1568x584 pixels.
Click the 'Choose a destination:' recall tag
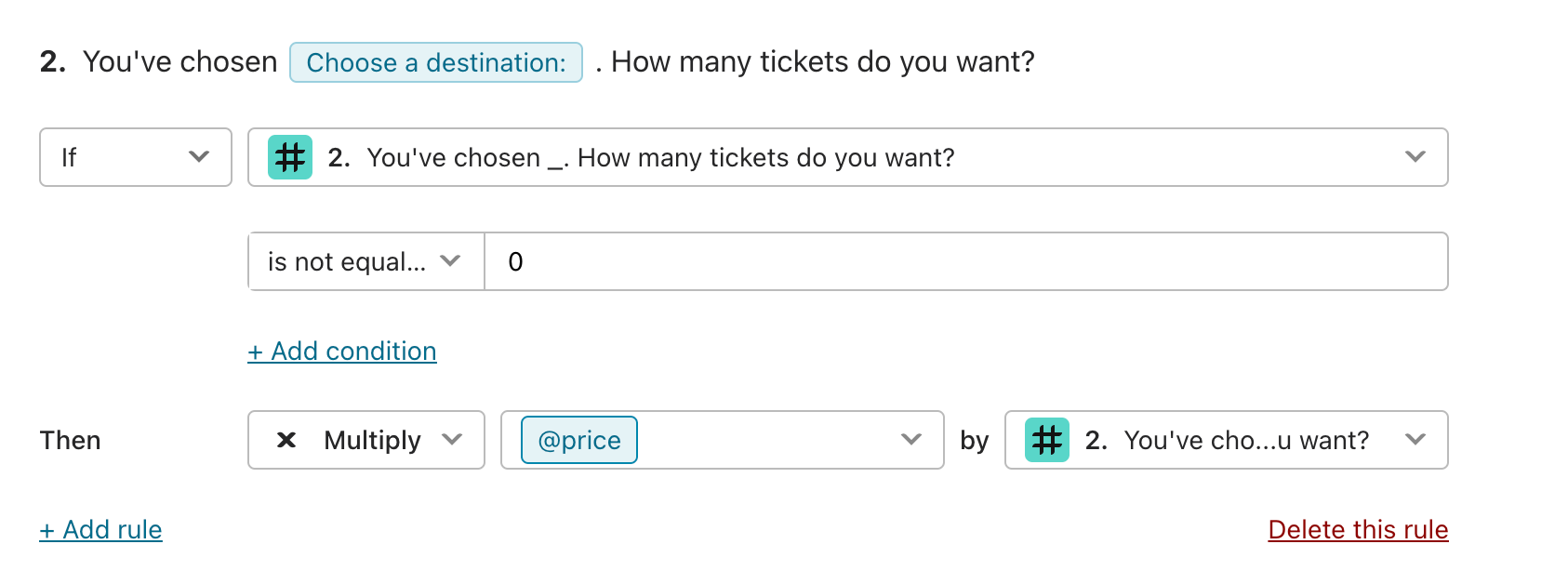click(436, 62)
